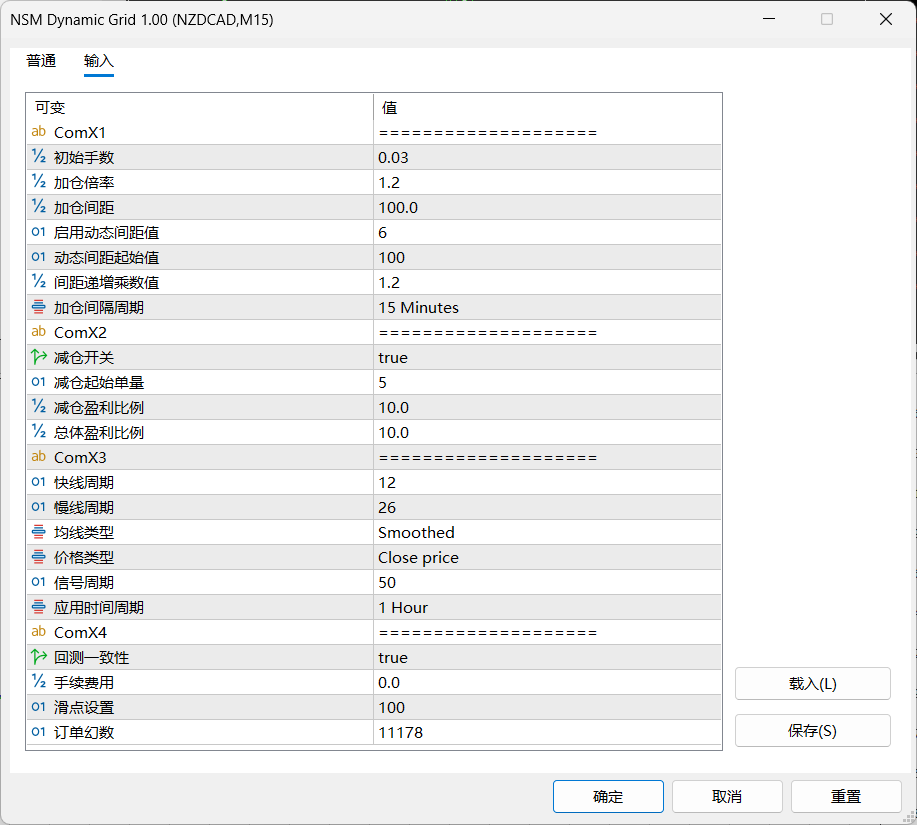Click the integer icon beside 信号周期

(x=39, y=582)
